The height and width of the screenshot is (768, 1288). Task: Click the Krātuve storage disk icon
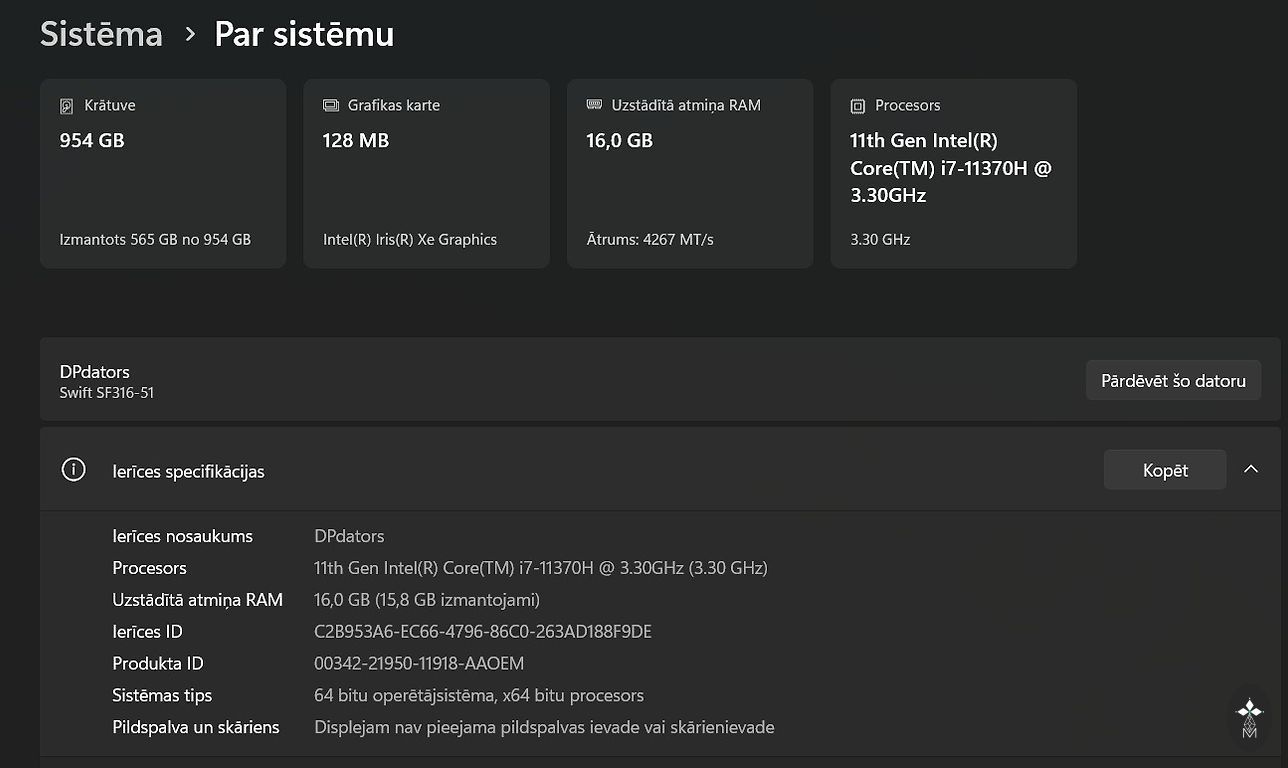67,106
